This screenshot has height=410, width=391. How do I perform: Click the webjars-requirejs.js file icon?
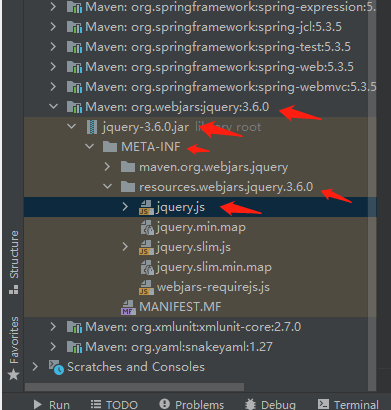(146, 287)
